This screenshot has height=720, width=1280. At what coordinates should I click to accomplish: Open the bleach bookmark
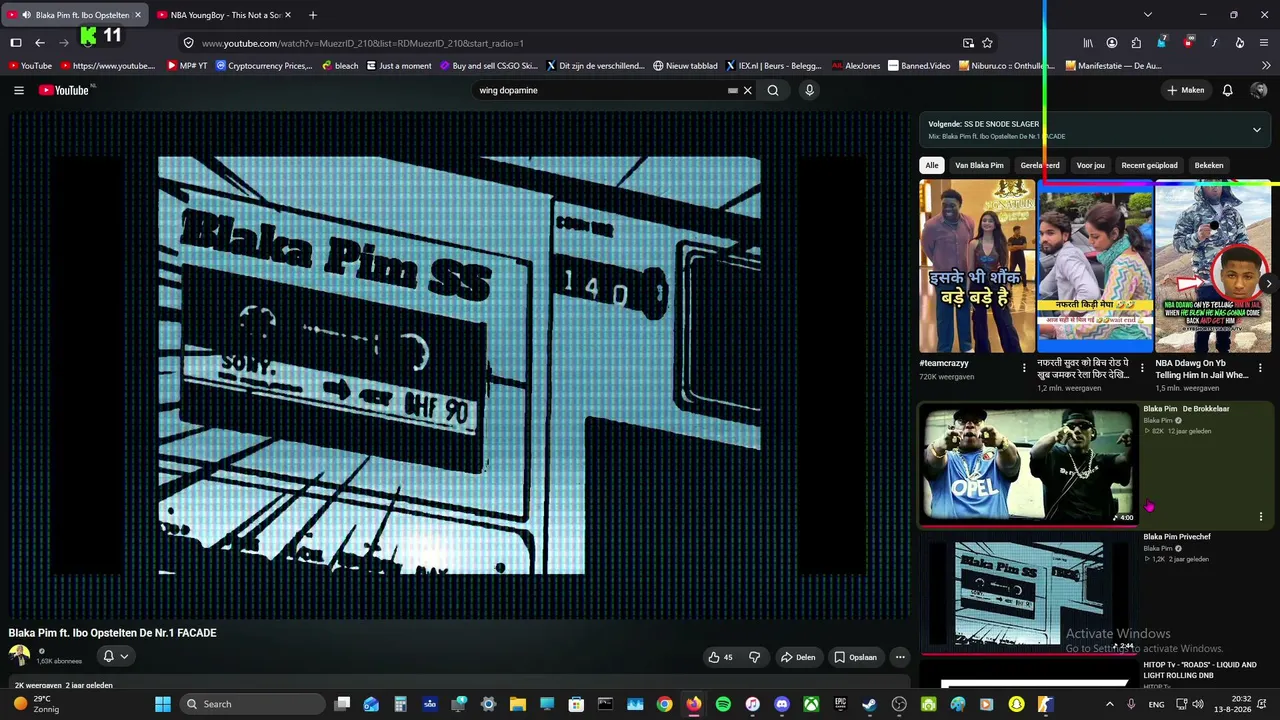pyautogui.click(x=340, y=66)
